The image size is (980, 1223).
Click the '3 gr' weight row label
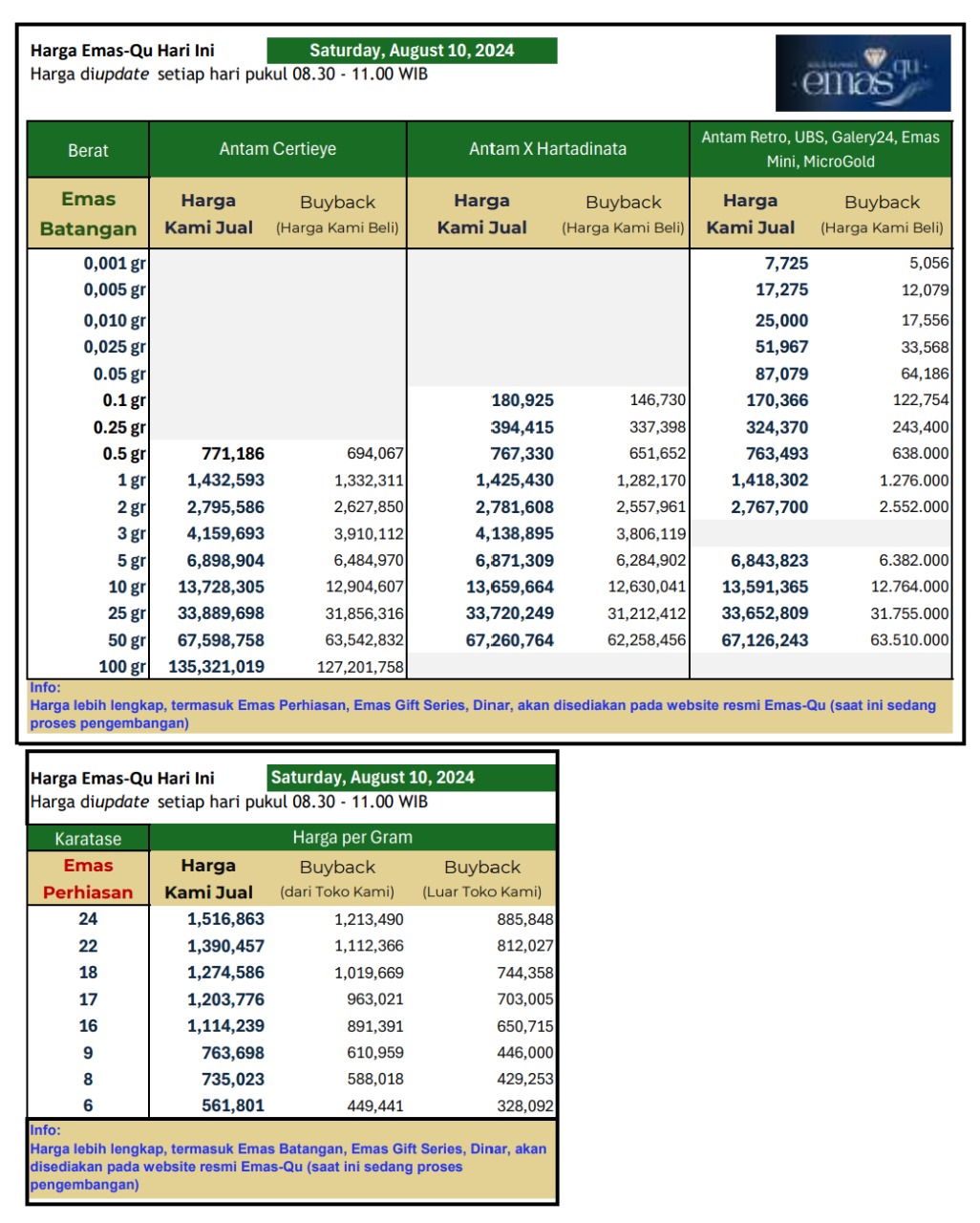(x=132, y=534)
